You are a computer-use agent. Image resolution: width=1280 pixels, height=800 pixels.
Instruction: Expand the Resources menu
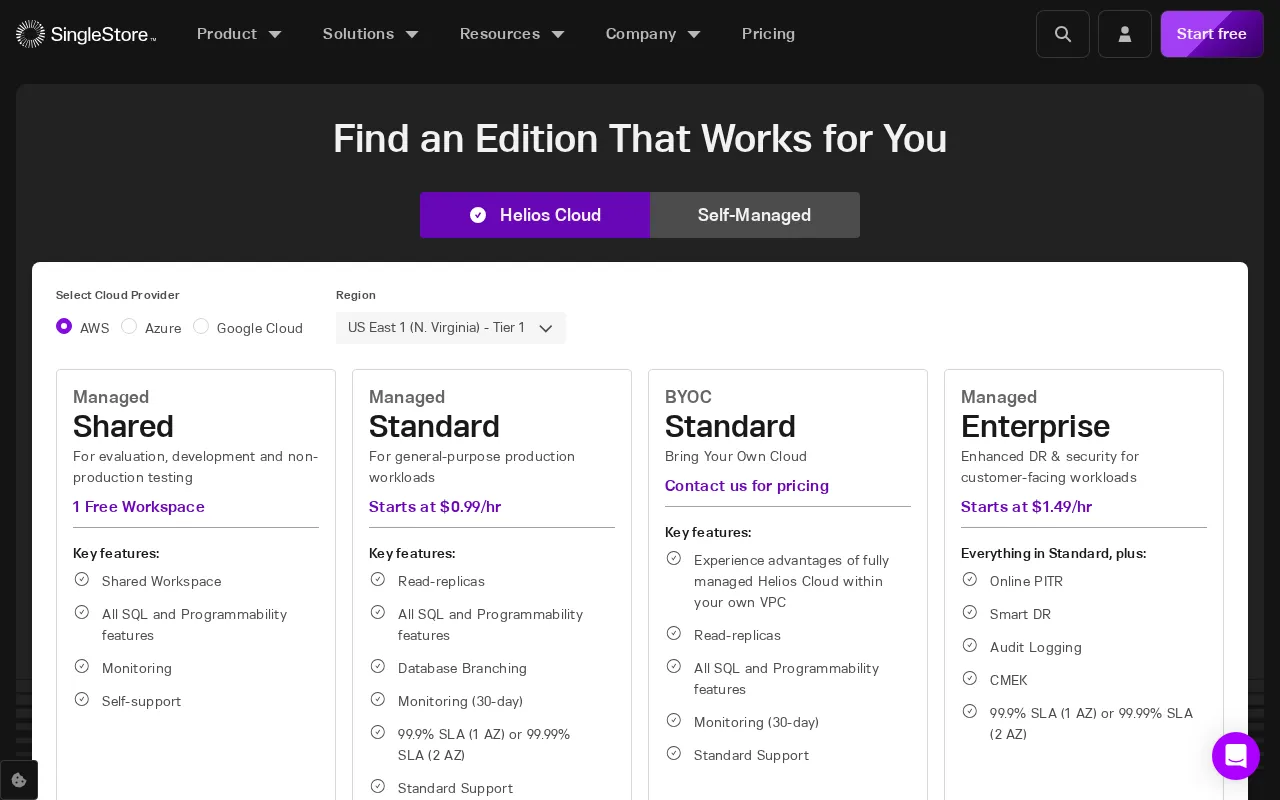[512, 34]
